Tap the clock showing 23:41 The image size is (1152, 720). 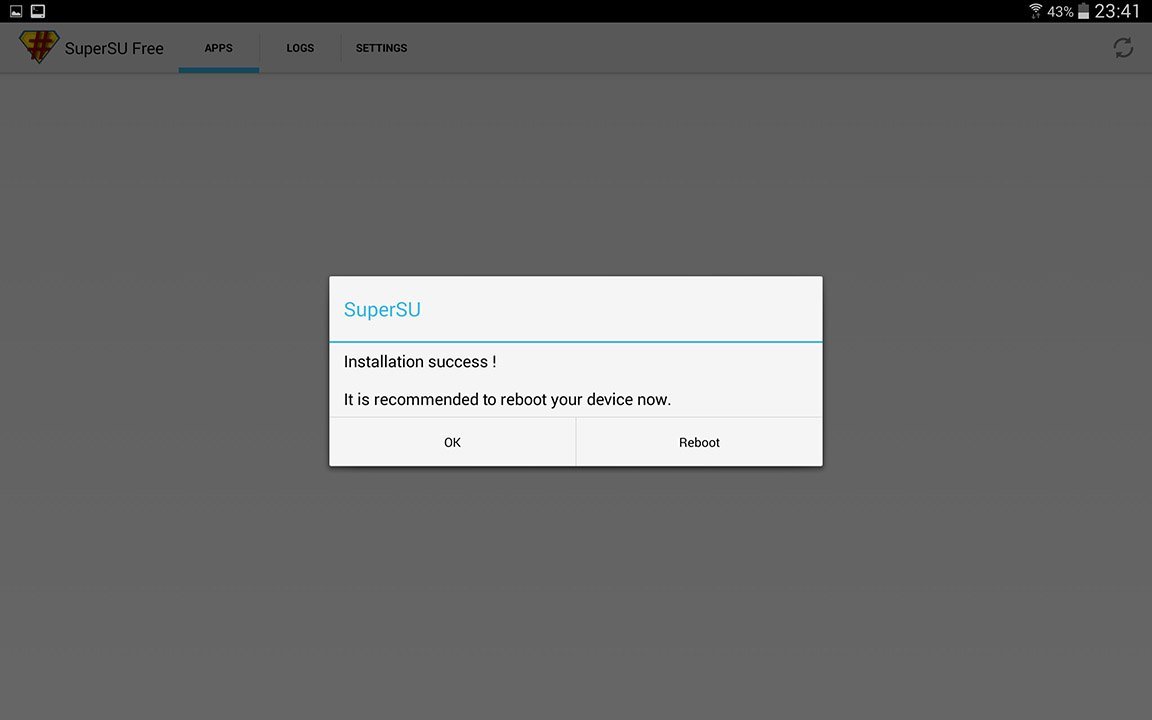coord(1117,11)
